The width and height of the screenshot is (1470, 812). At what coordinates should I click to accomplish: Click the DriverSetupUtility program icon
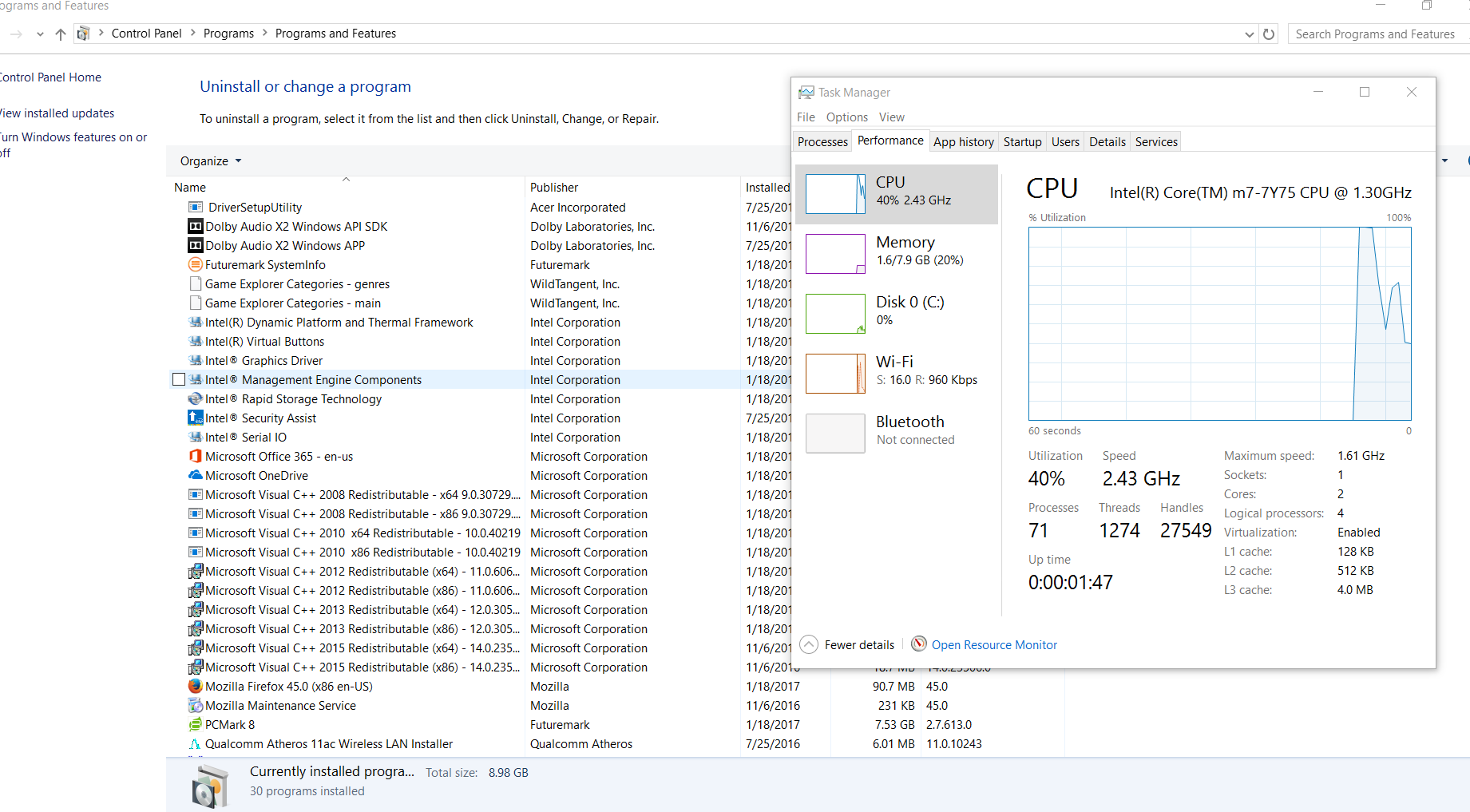pos(196,207)
